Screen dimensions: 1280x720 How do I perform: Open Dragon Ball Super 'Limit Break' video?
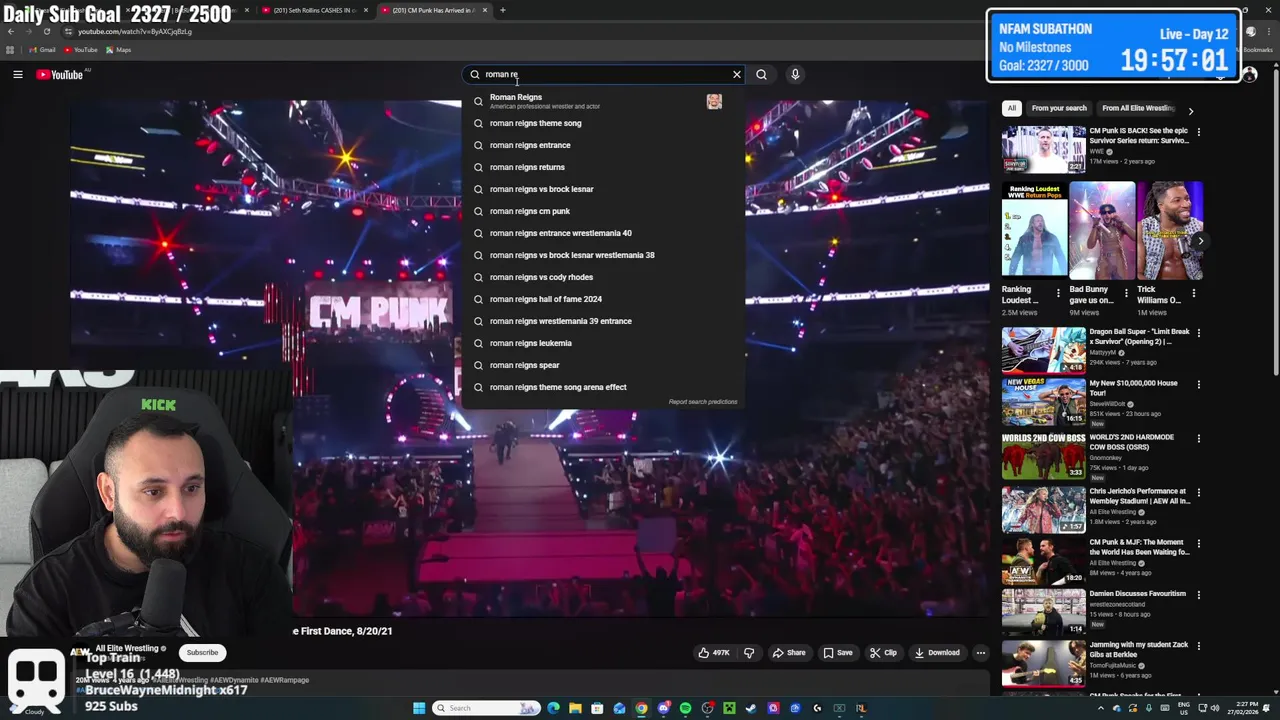pyautogui.click(x=1044, y=350)
